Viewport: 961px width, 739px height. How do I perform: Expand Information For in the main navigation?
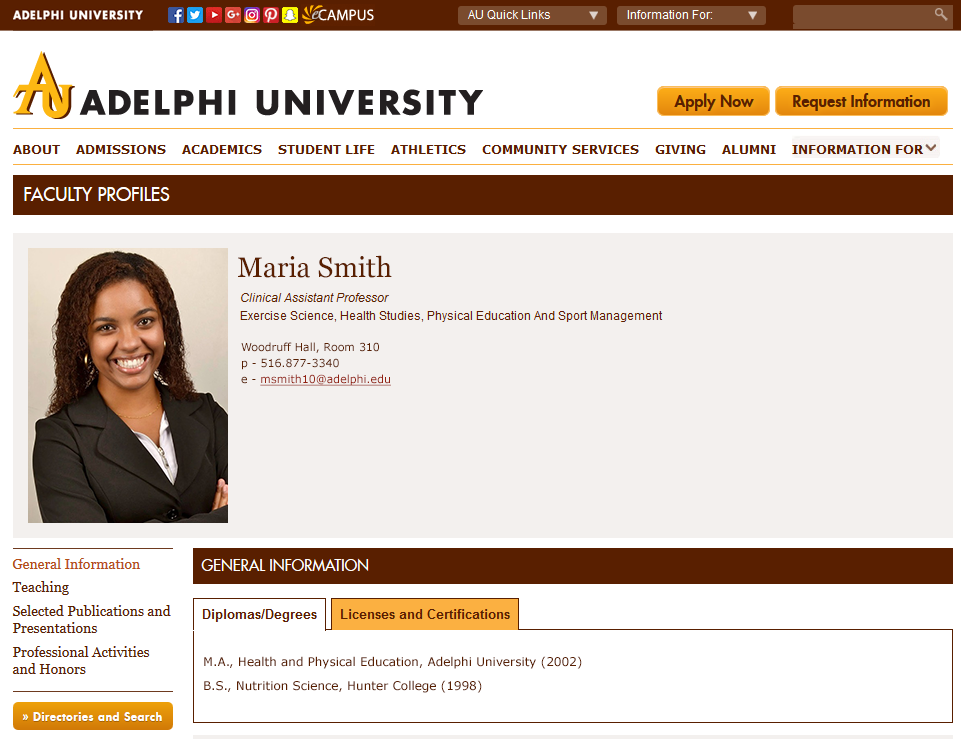[x=864, y=149]
